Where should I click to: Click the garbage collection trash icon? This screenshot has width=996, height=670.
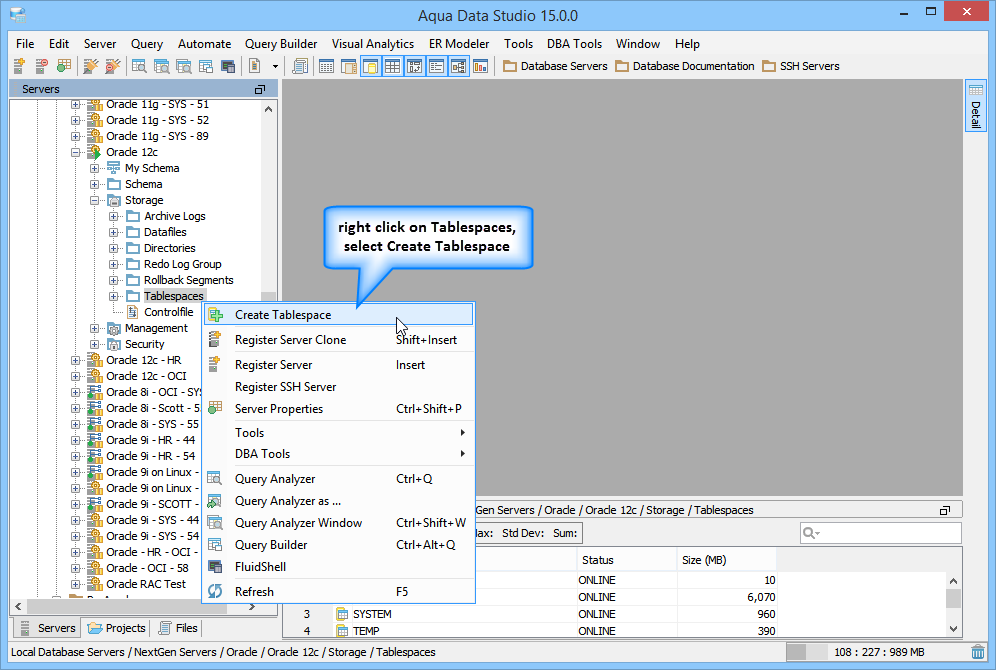point(978,652)
